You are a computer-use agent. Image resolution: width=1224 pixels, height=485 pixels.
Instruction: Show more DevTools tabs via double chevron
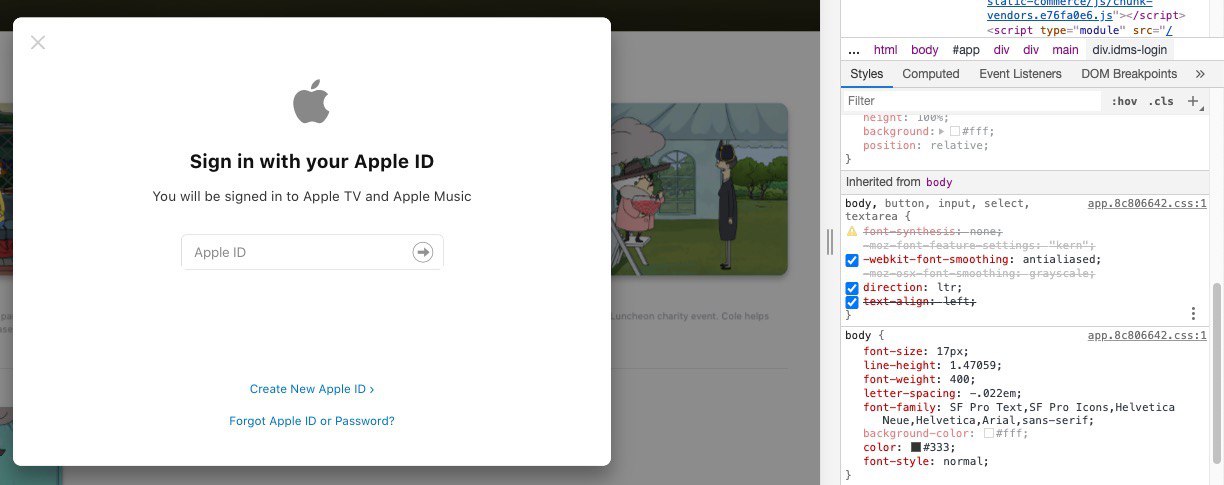1200,74
